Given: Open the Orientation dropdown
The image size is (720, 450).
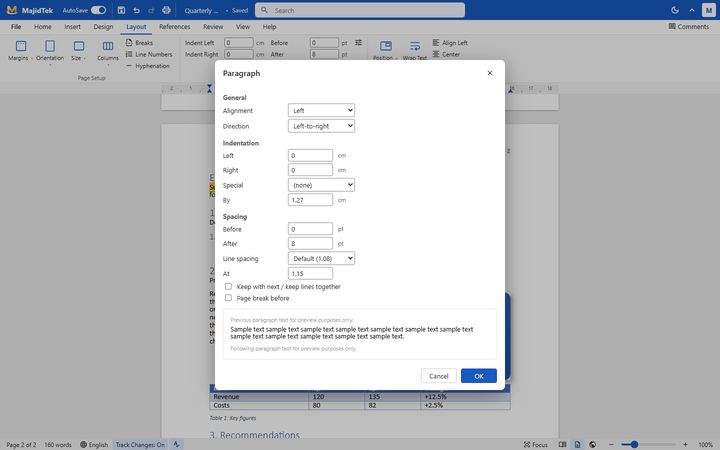Looking at the screenshot, I should click(50, 51).
